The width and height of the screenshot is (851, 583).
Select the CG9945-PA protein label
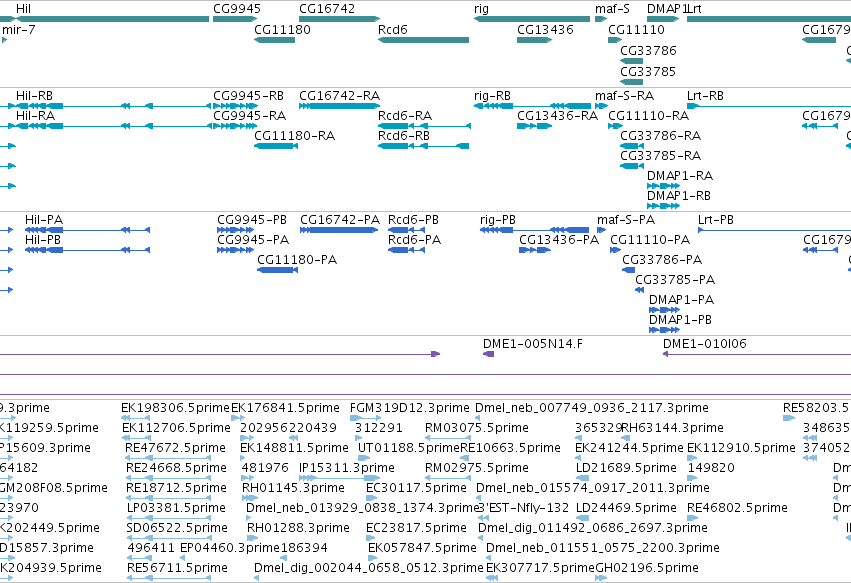coord(253,240)
